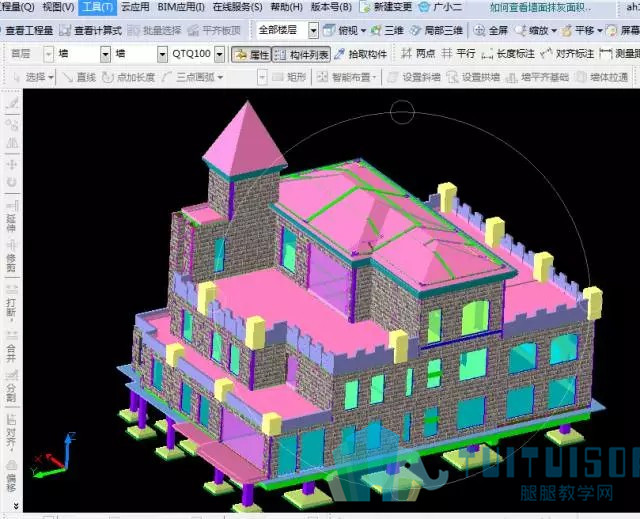Click the 新建变更 button
640x519 pixels.
pyautogui.click(x=387, y=7)
